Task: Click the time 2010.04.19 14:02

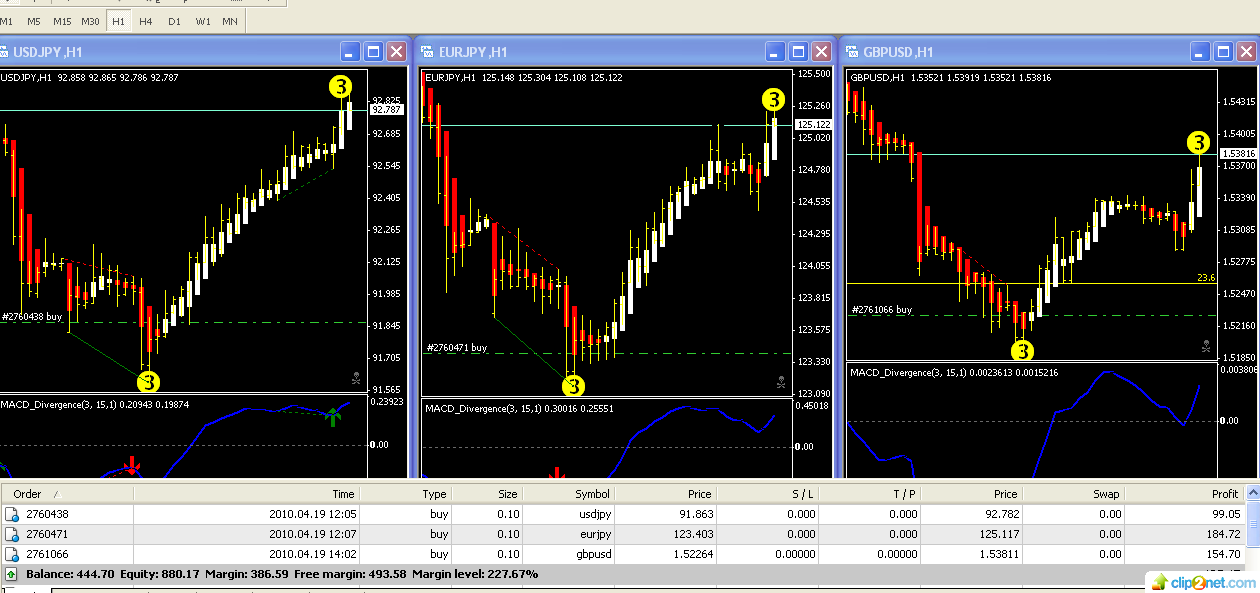Action: tap(312, 554)
